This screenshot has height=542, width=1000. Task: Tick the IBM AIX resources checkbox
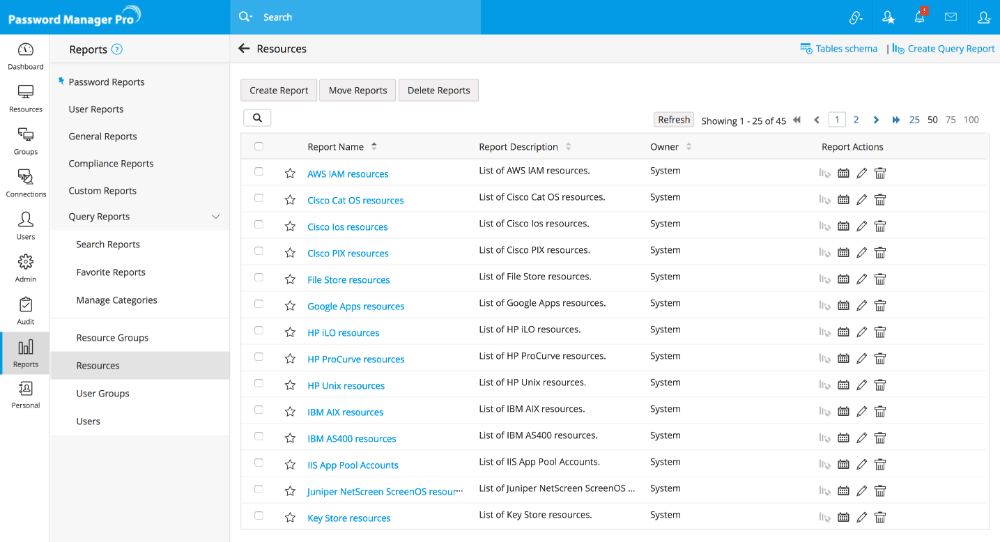[259, 410]
